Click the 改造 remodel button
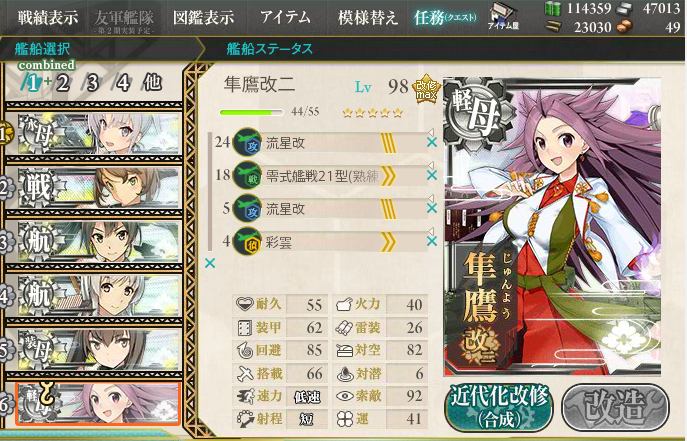 [615, 407]
